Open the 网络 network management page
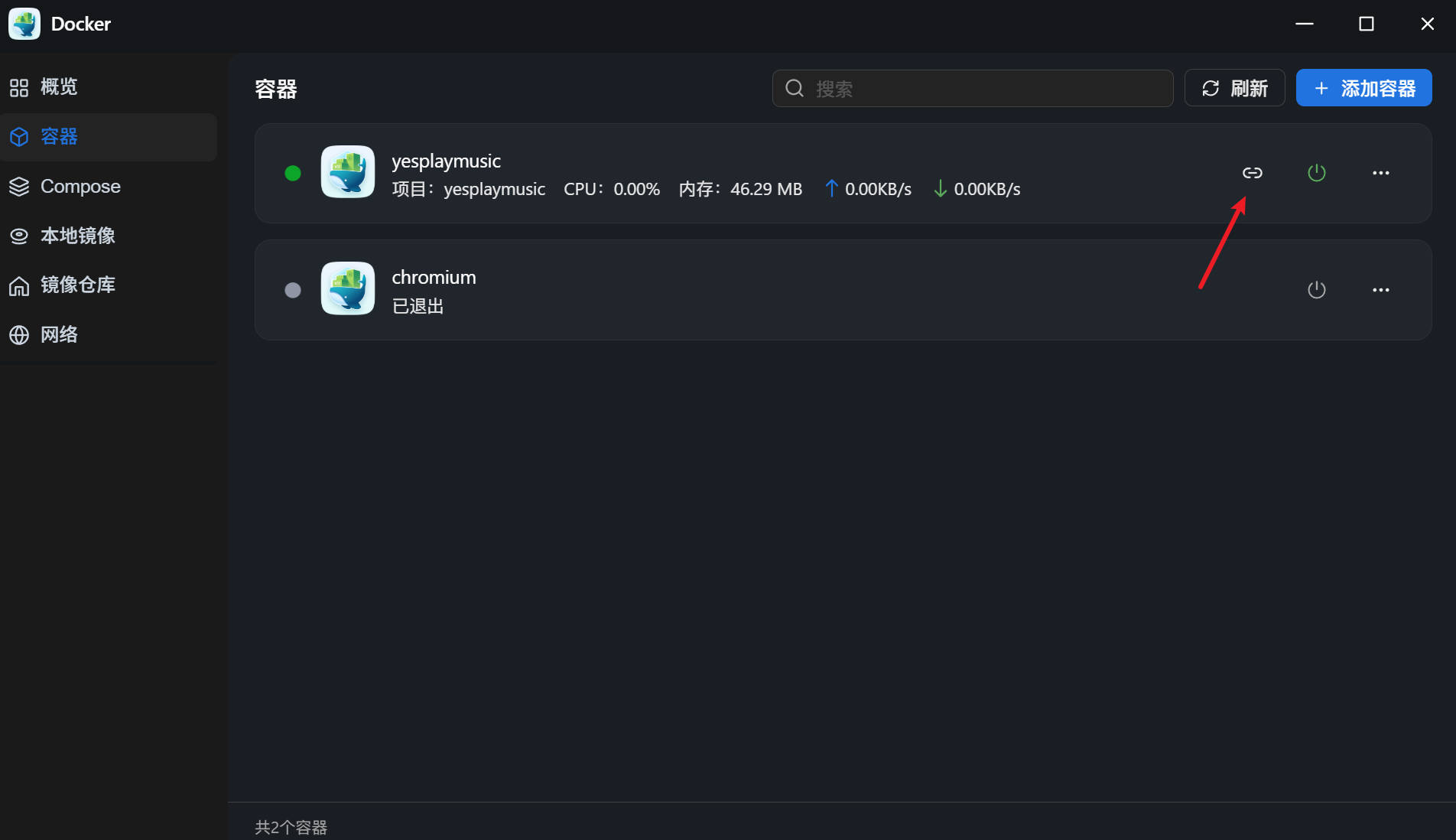Viewport: 1456px width, 840px height. (59, 334)
